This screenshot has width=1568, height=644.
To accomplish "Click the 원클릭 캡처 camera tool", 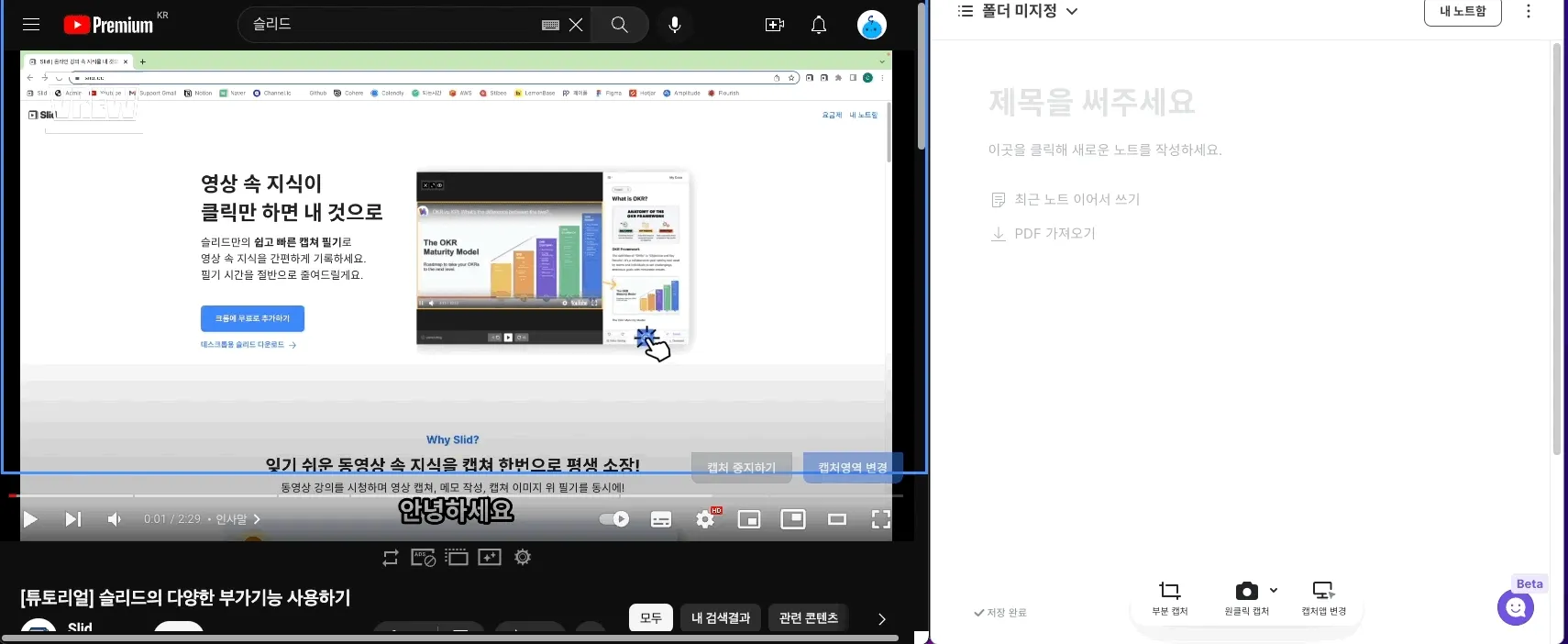I will [1246, 598].
